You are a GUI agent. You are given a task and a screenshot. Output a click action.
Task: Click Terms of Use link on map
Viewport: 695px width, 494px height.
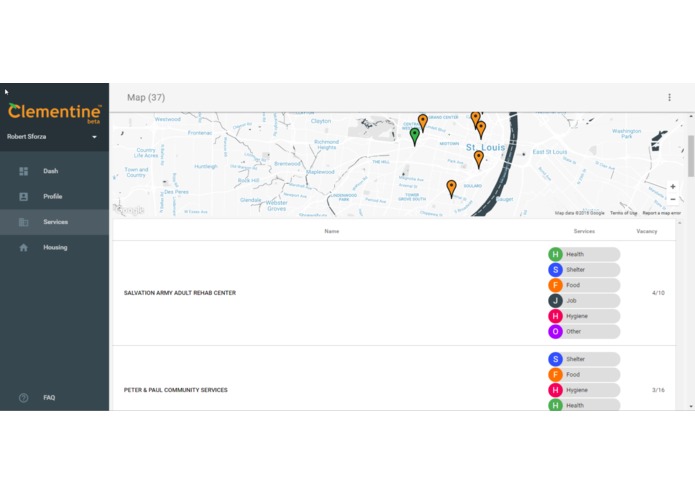click(x=623, y=213)
